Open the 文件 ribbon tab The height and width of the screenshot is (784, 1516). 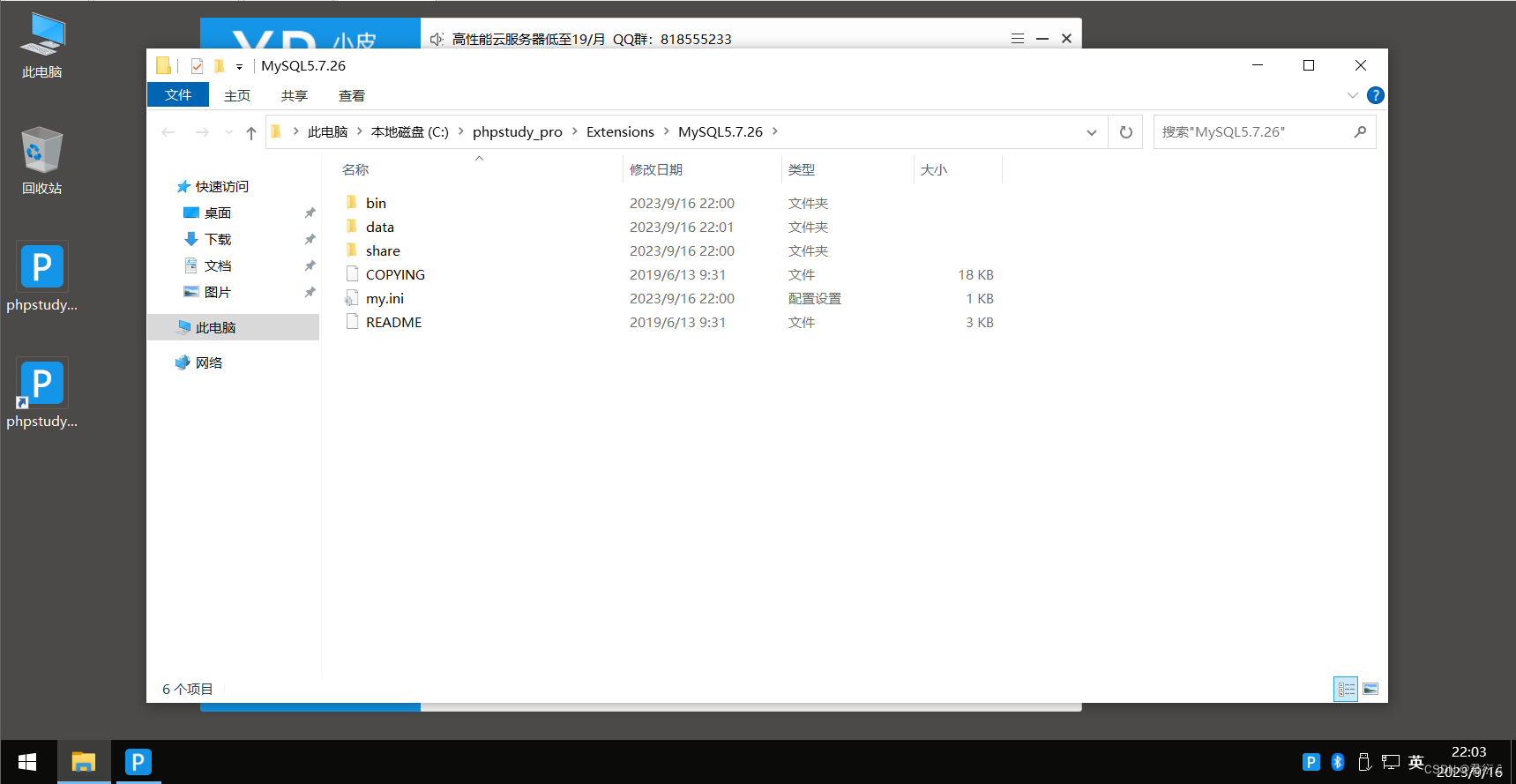point(178,95)
